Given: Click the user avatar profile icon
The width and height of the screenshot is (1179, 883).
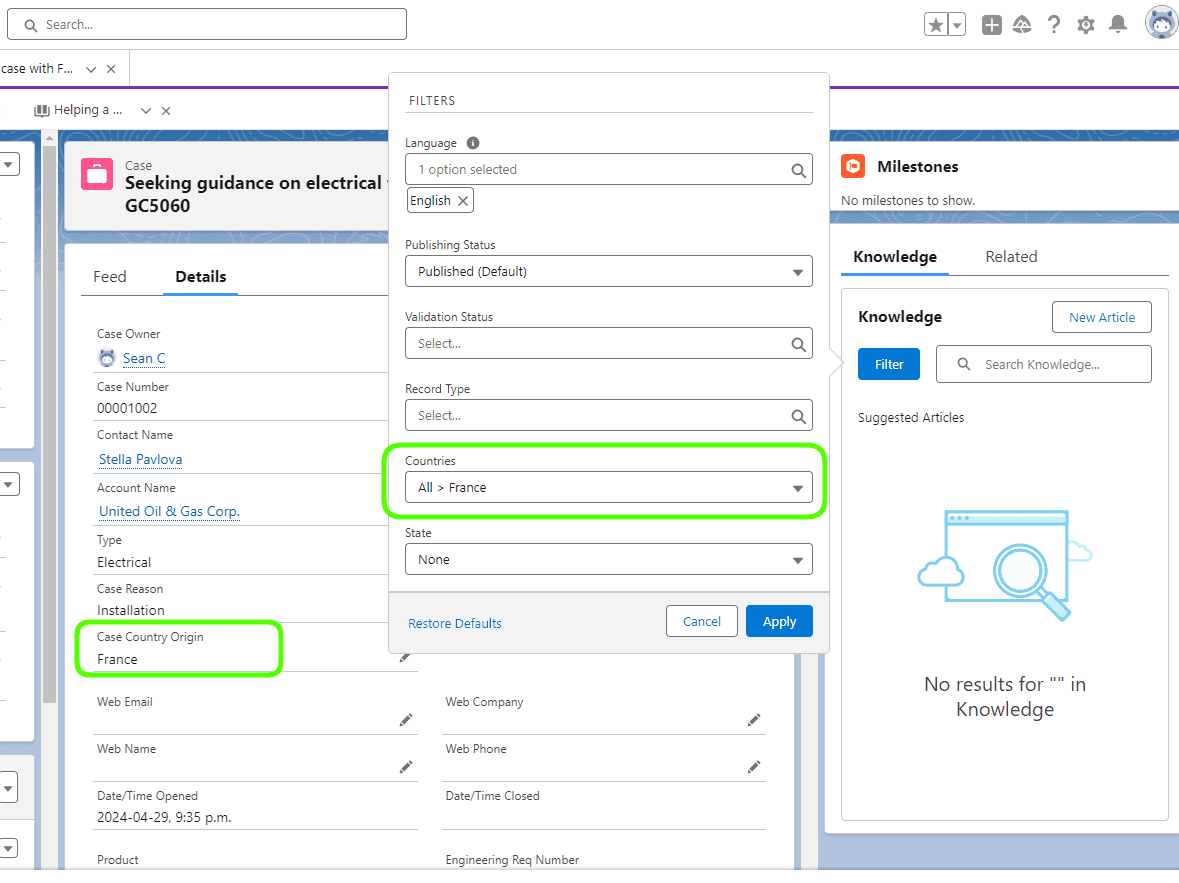Looking at the screenshot, I should point(1160,23).
